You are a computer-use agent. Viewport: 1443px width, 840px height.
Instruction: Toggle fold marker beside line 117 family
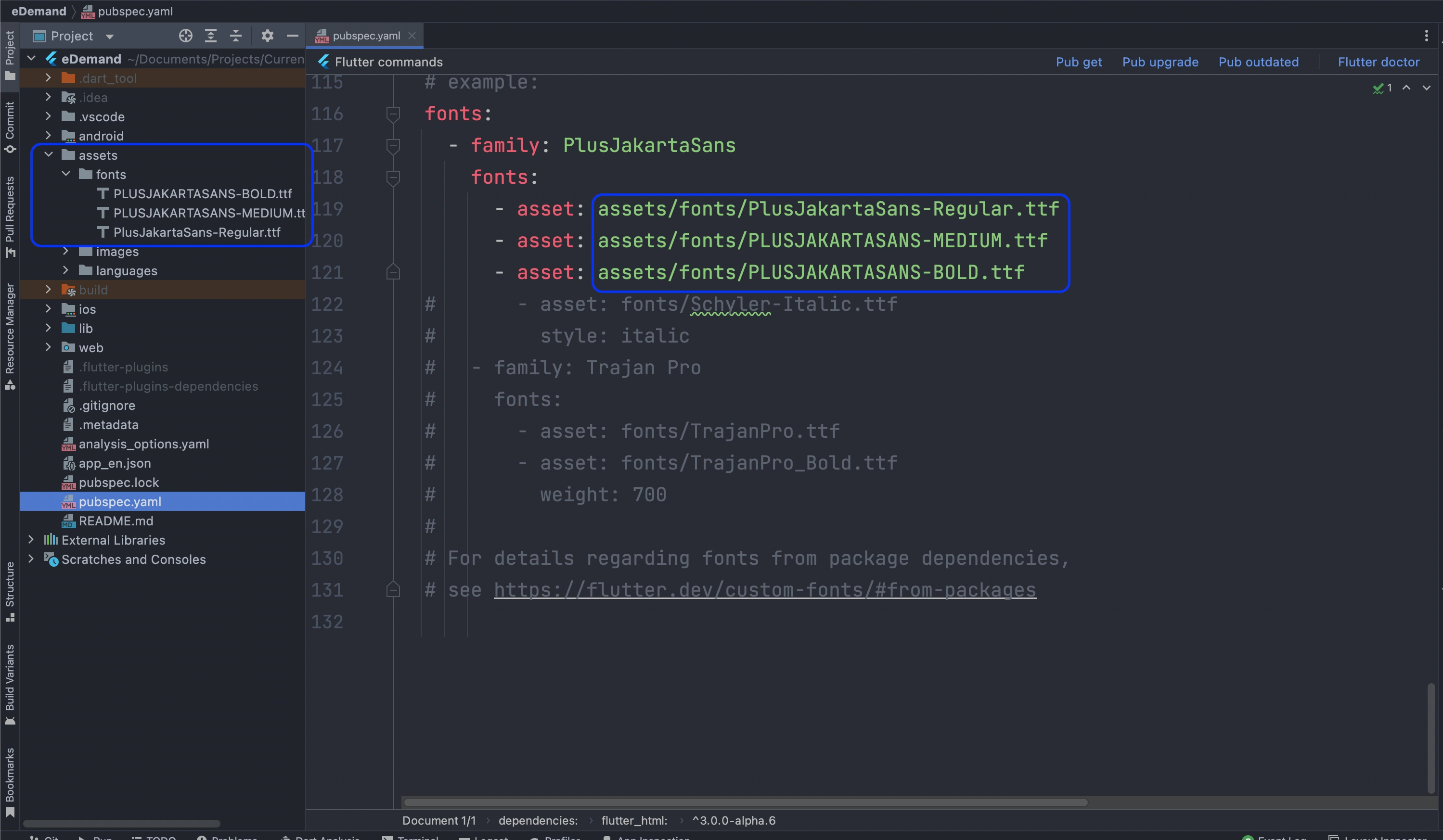393,146
